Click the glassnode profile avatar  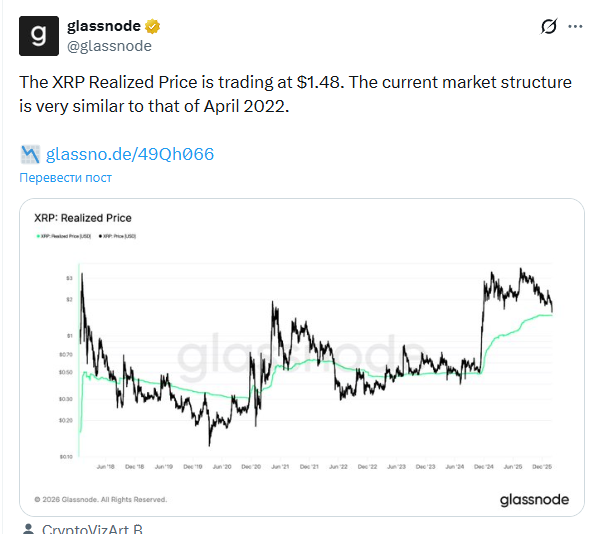pyautogui.click(x=39, y=35)
